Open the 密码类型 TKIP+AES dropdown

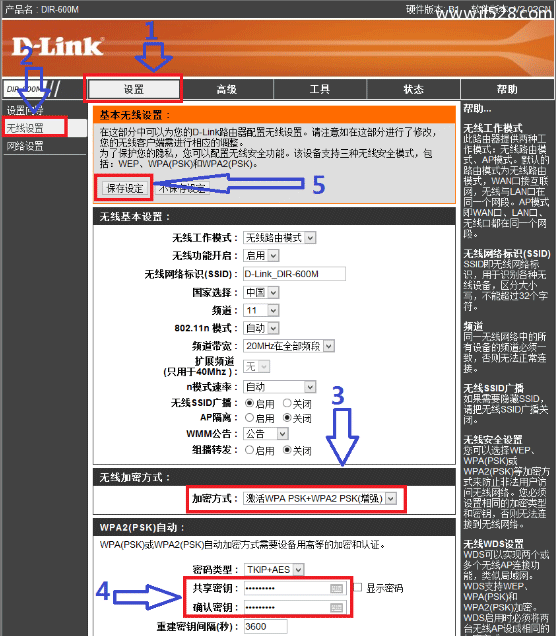point(274,569)
